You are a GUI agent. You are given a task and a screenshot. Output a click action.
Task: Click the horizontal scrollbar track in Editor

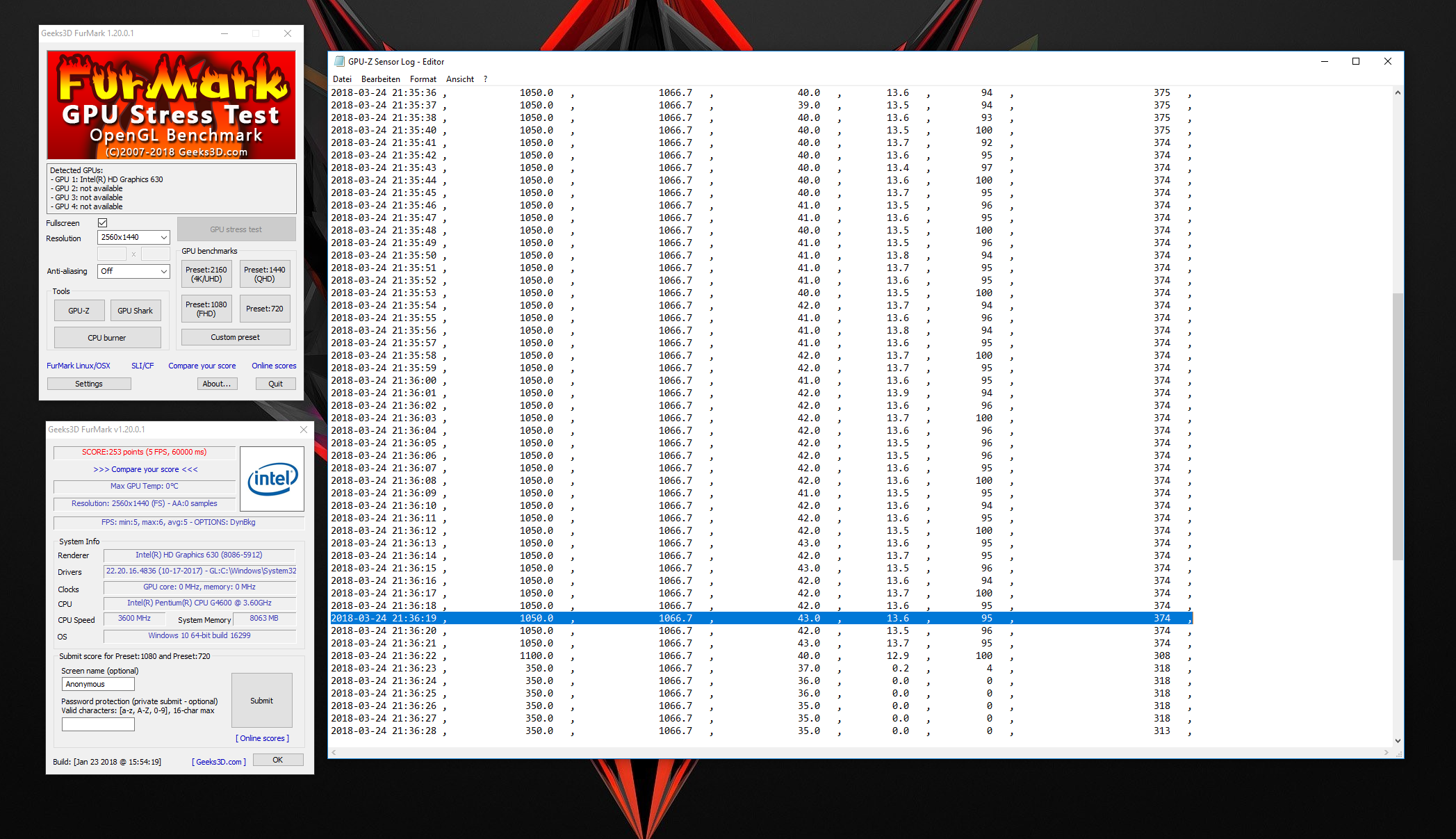[x=860, y=752]
